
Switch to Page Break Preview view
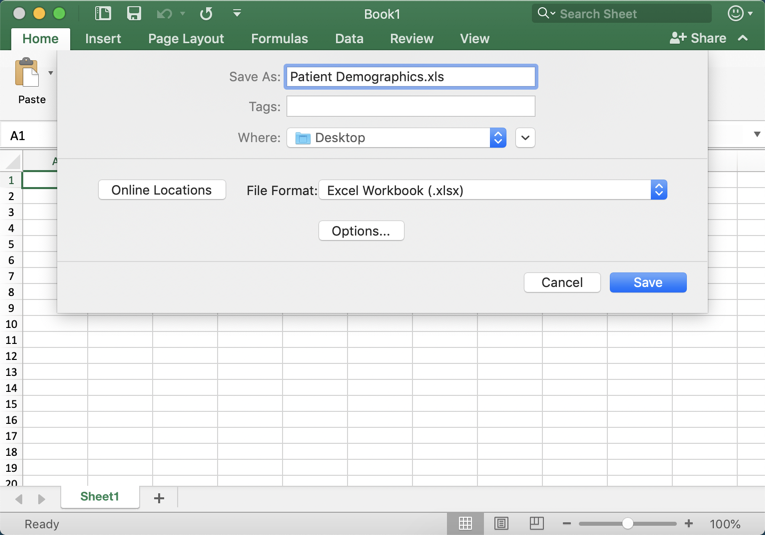click(x=536, y=524)
